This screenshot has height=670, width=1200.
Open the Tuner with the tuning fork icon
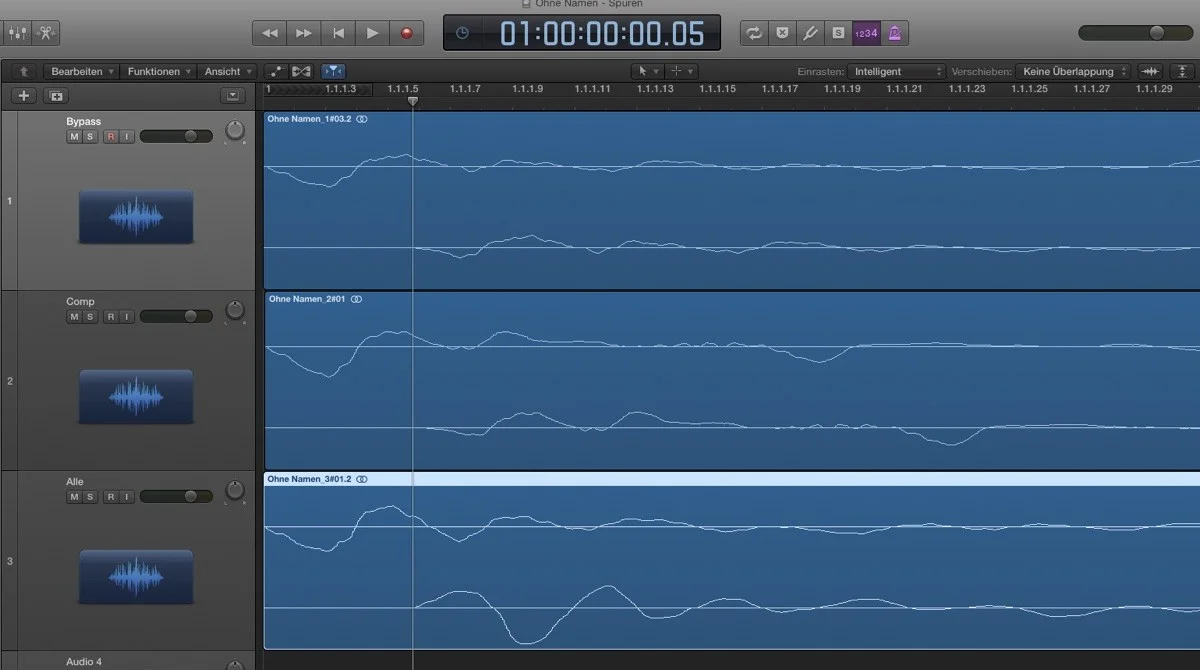[x=811, y=33]
